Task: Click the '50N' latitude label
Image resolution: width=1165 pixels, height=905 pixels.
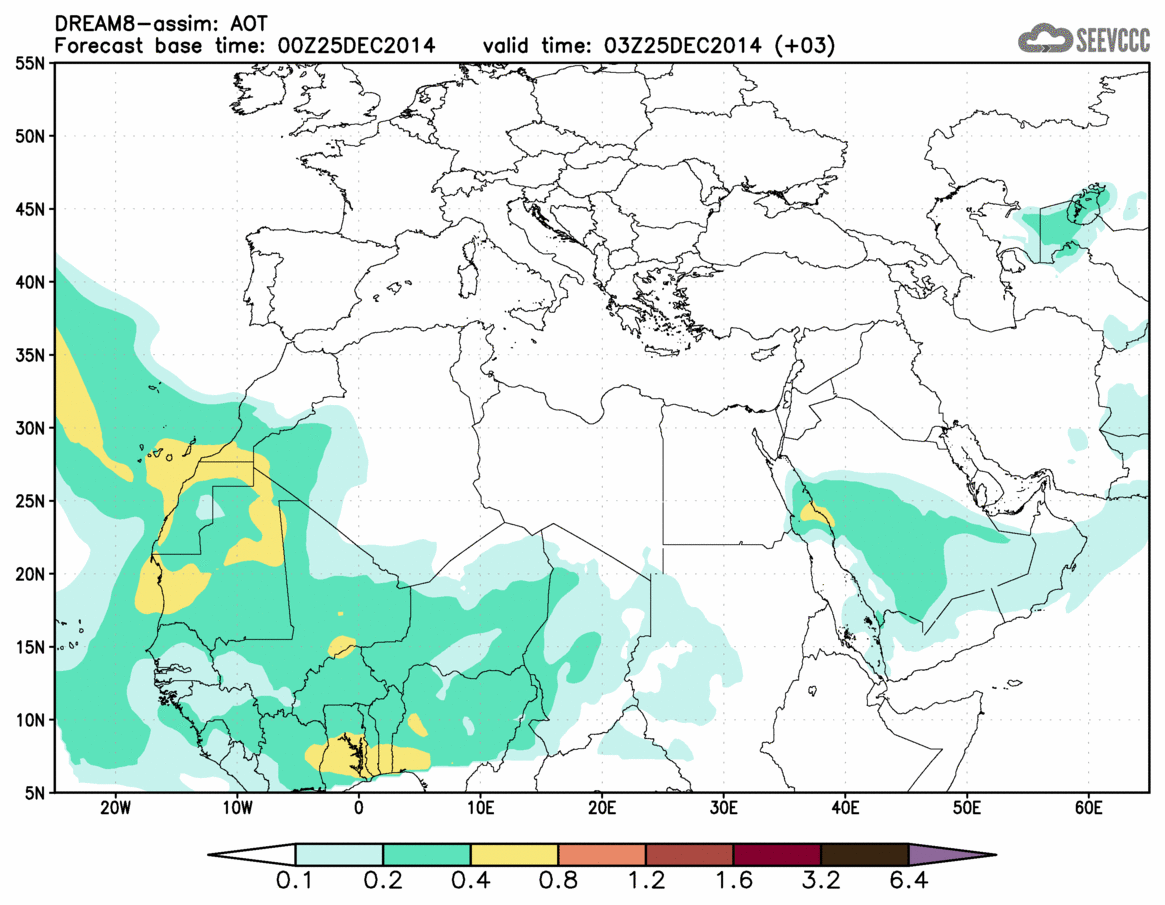Action: point(30,137)
